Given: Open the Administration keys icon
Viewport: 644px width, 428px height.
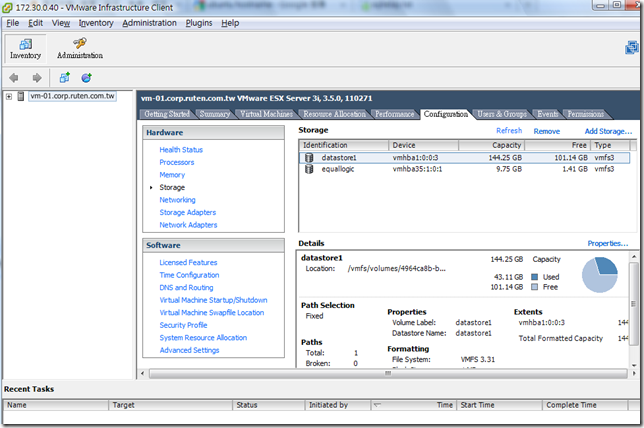Looking at the screenshot, I should (80, 43).
